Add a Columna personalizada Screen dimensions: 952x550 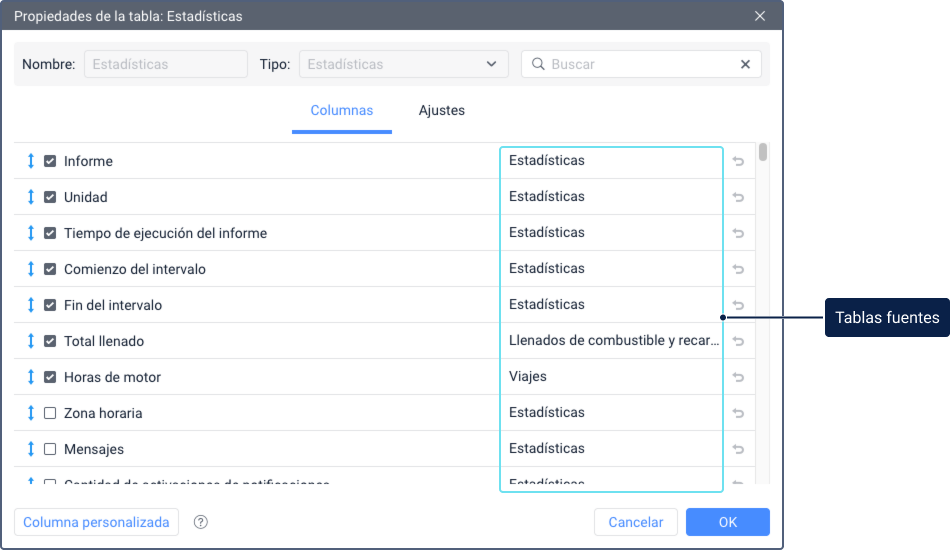[97, 522]
